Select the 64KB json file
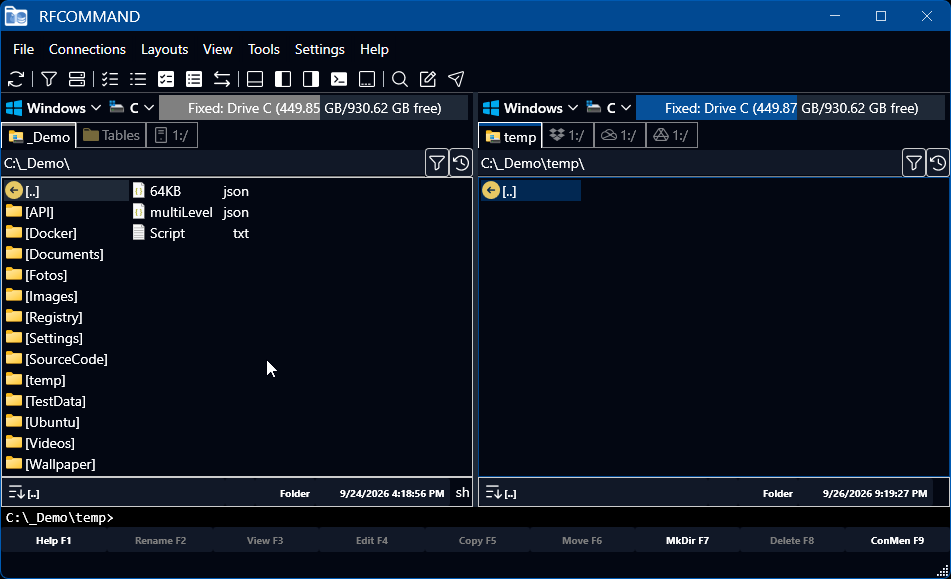951x579 pixels. (191, 191)
